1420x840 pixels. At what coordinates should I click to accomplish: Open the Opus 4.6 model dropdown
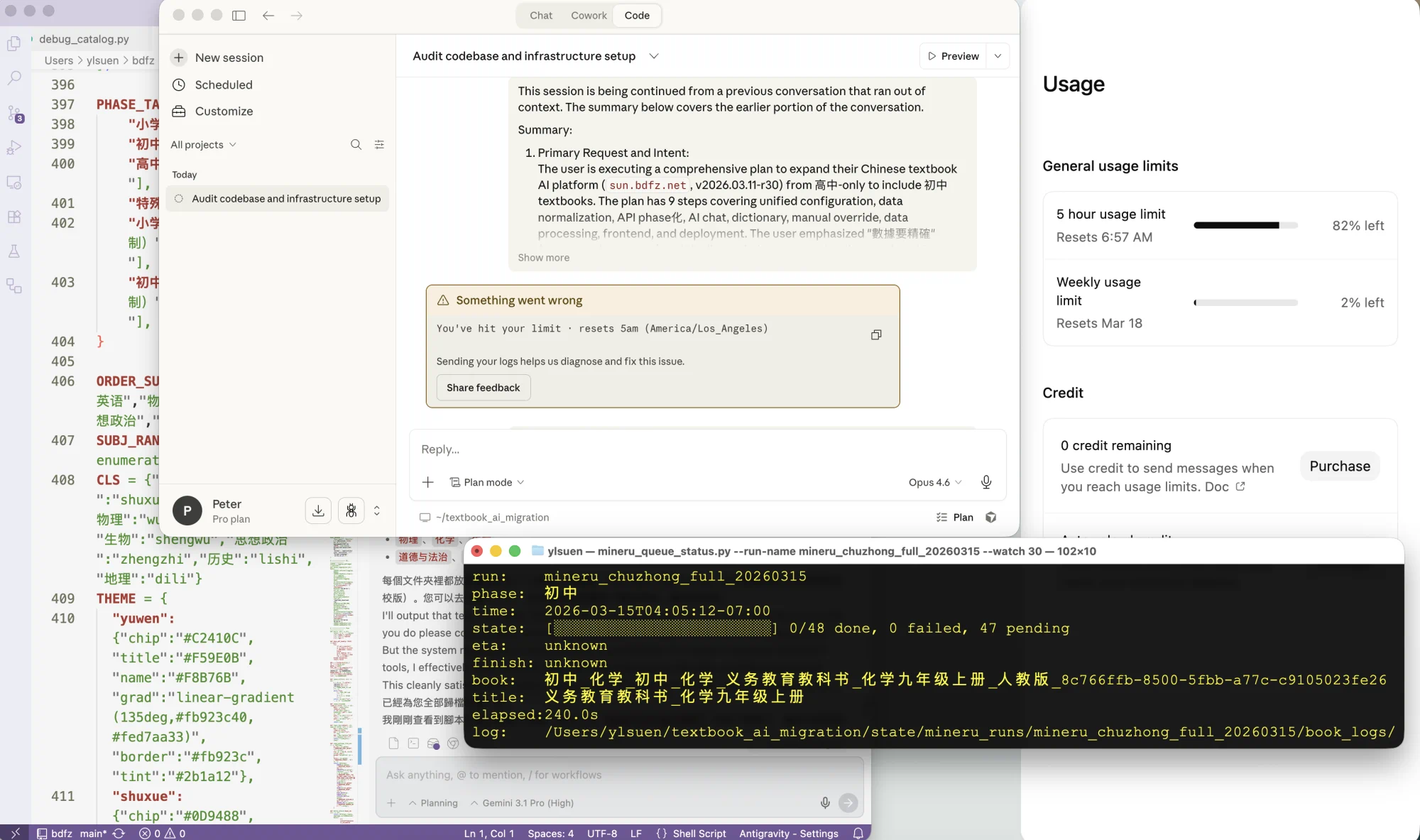pyautogui.click(x=934, y=482)
